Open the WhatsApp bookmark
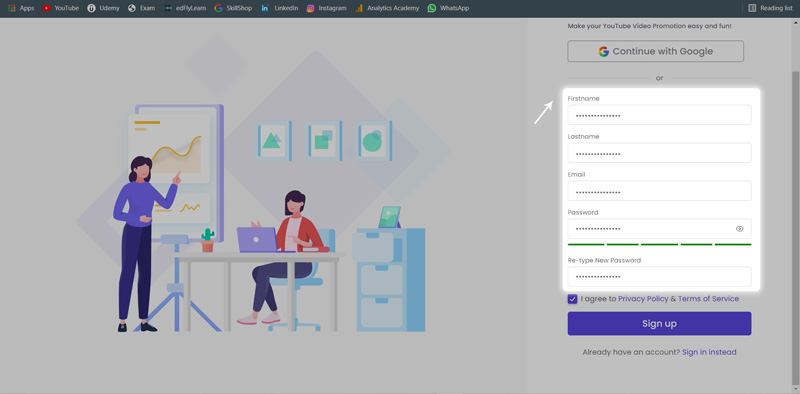The height and width of the screenshot is (394, 800). coord(448,8)
